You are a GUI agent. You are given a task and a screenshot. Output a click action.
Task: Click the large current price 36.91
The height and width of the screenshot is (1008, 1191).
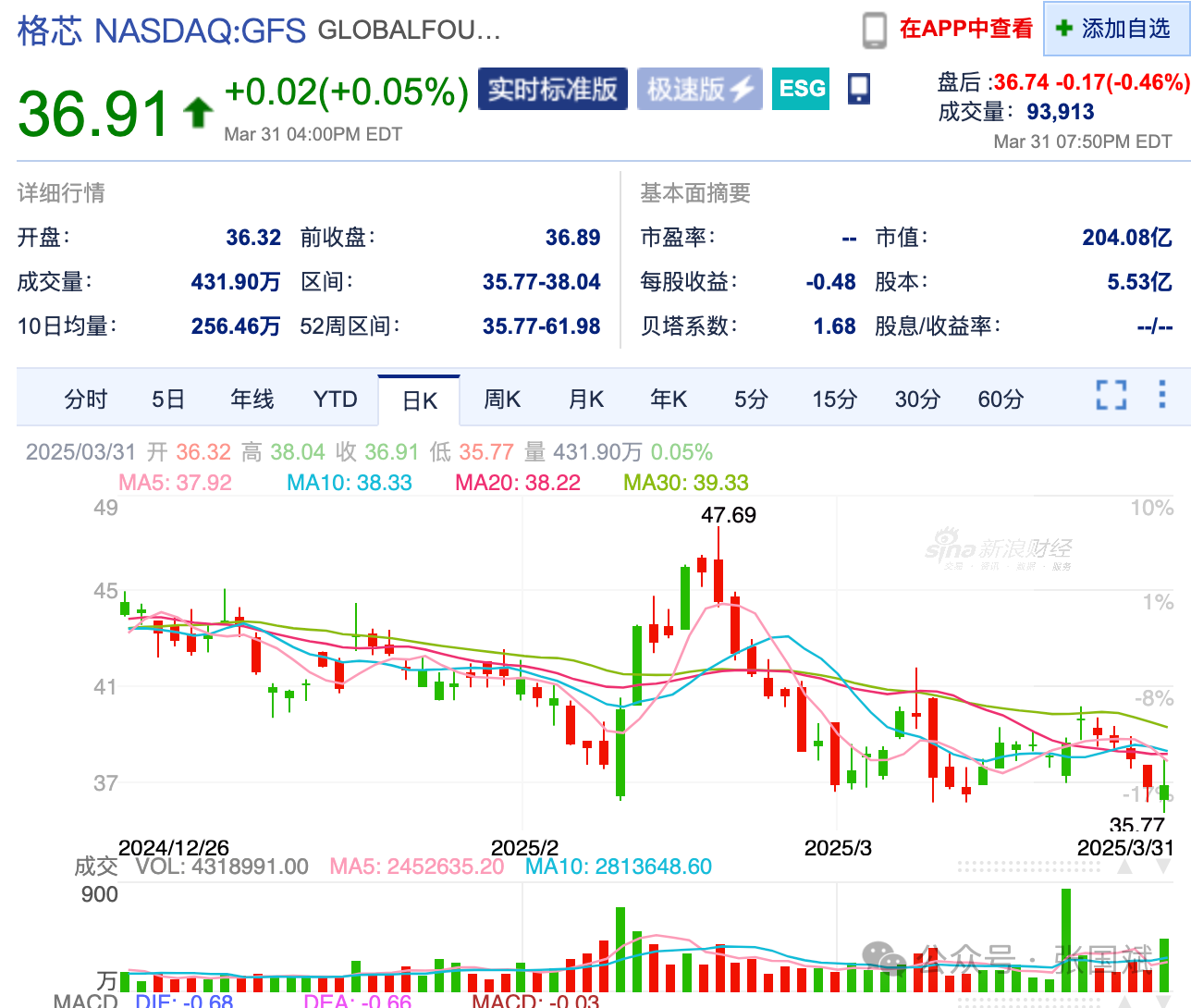click(93, 113)
